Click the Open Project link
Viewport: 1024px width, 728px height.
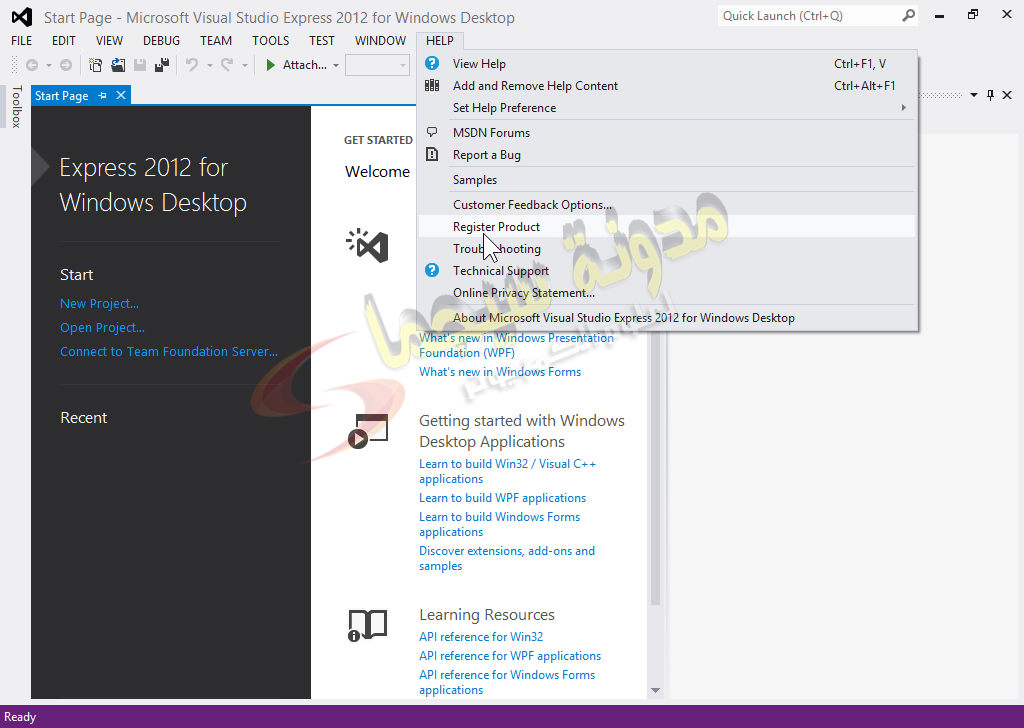tap(103, 328)
